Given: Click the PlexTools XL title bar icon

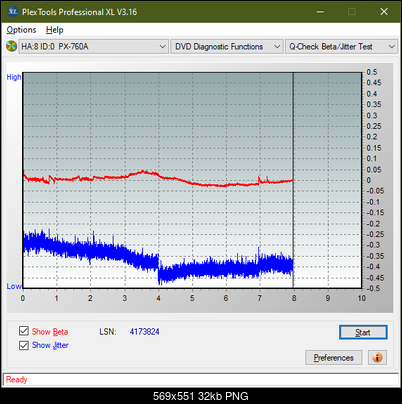Looking at the screenshot, I should [12, 12].
